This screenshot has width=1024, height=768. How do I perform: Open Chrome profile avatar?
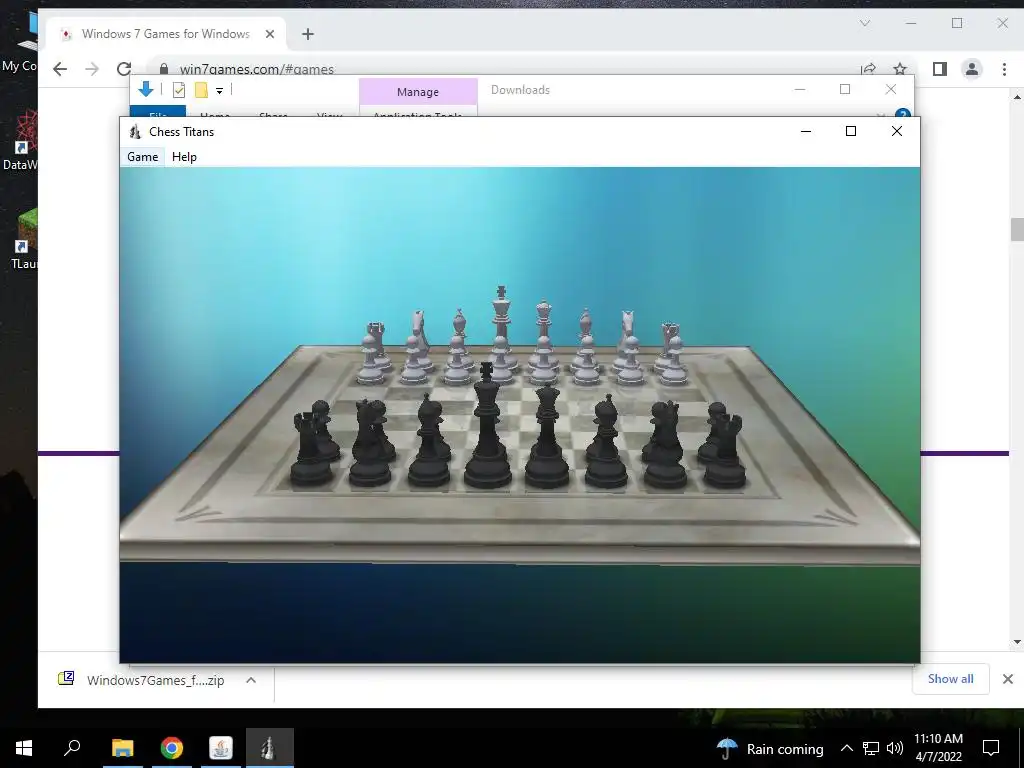tap(972, 69)
